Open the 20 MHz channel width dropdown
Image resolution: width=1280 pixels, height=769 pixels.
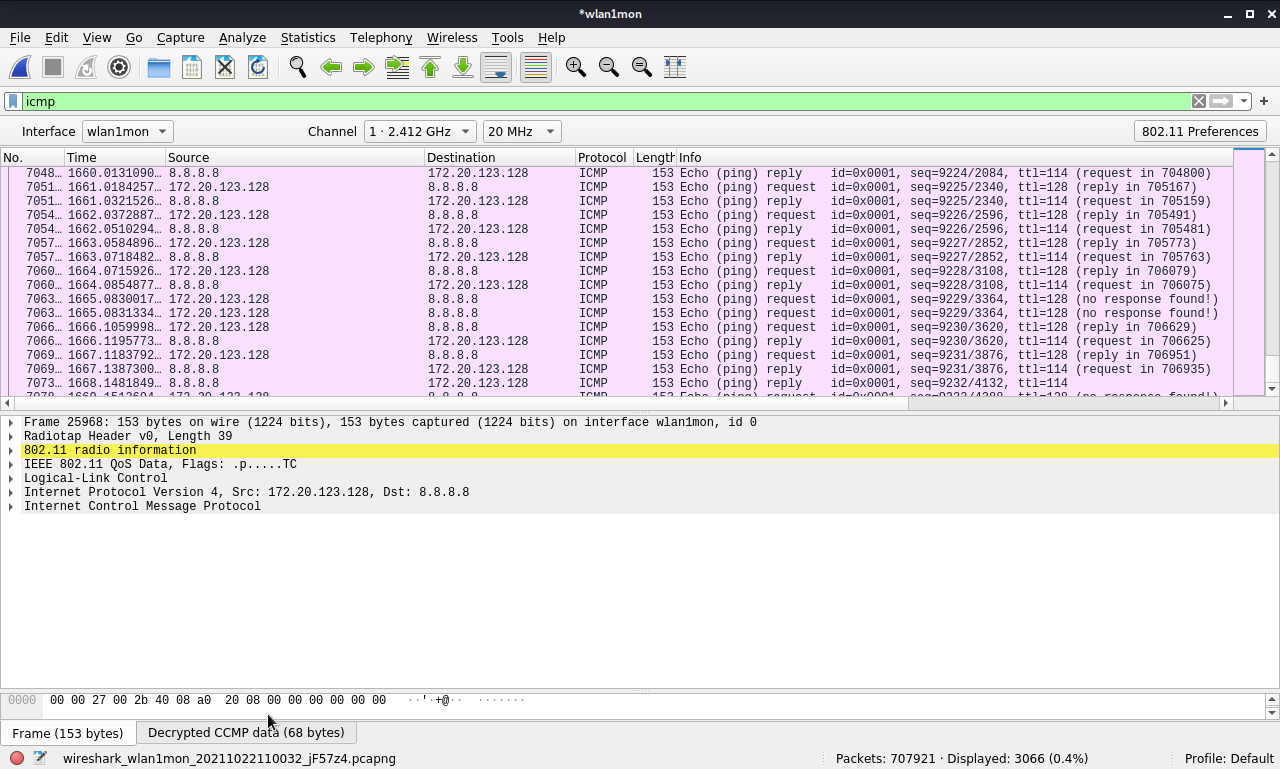click(x=521, y=131)
